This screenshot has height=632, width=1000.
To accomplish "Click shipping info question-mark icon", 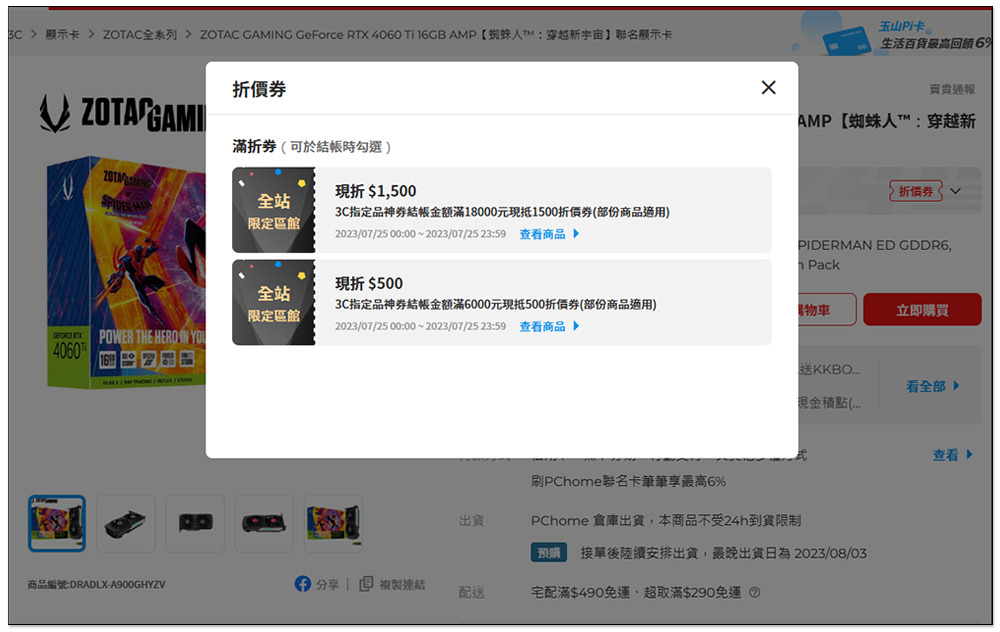I will click(754, 592).
